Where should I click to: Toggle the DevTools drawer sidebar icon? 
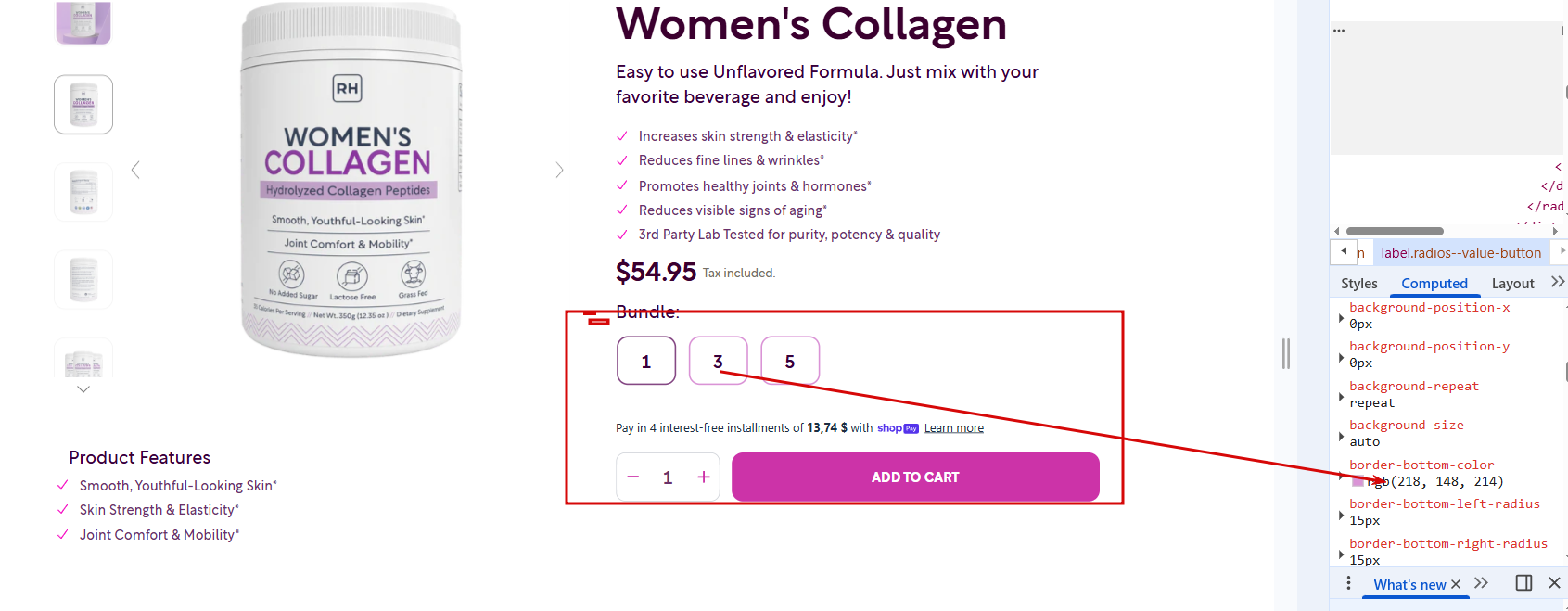1523,583
